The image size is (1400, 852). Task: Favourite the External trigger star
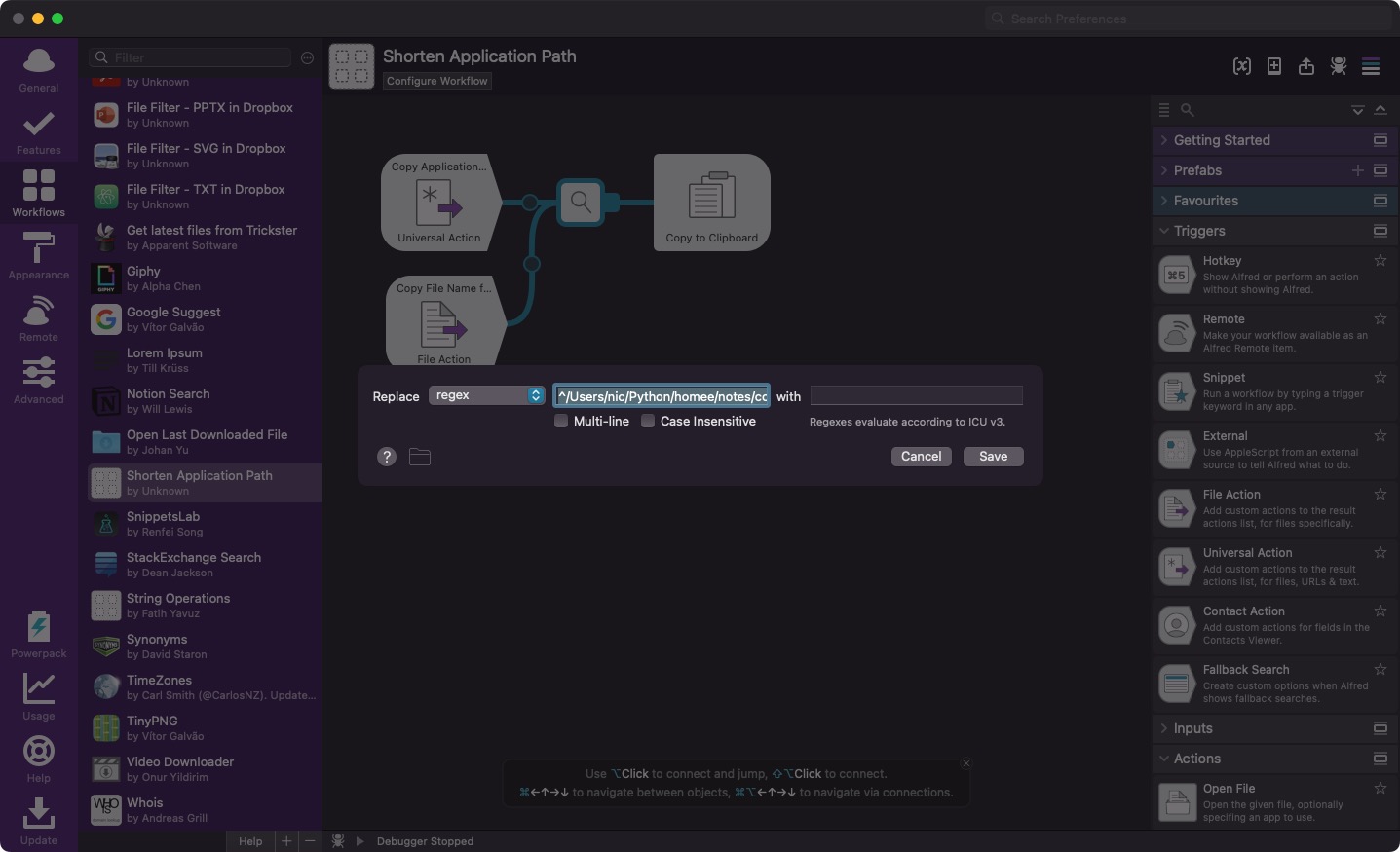tap(1380, 435)
